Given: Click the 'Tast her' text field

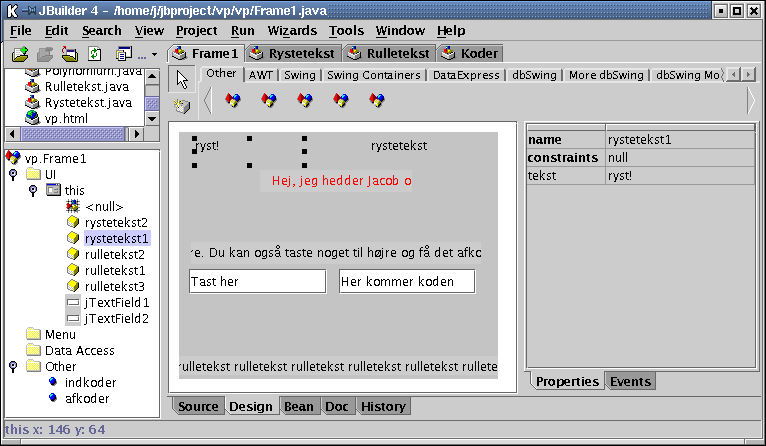Looking at the screenshot, I should coord(257,281).
